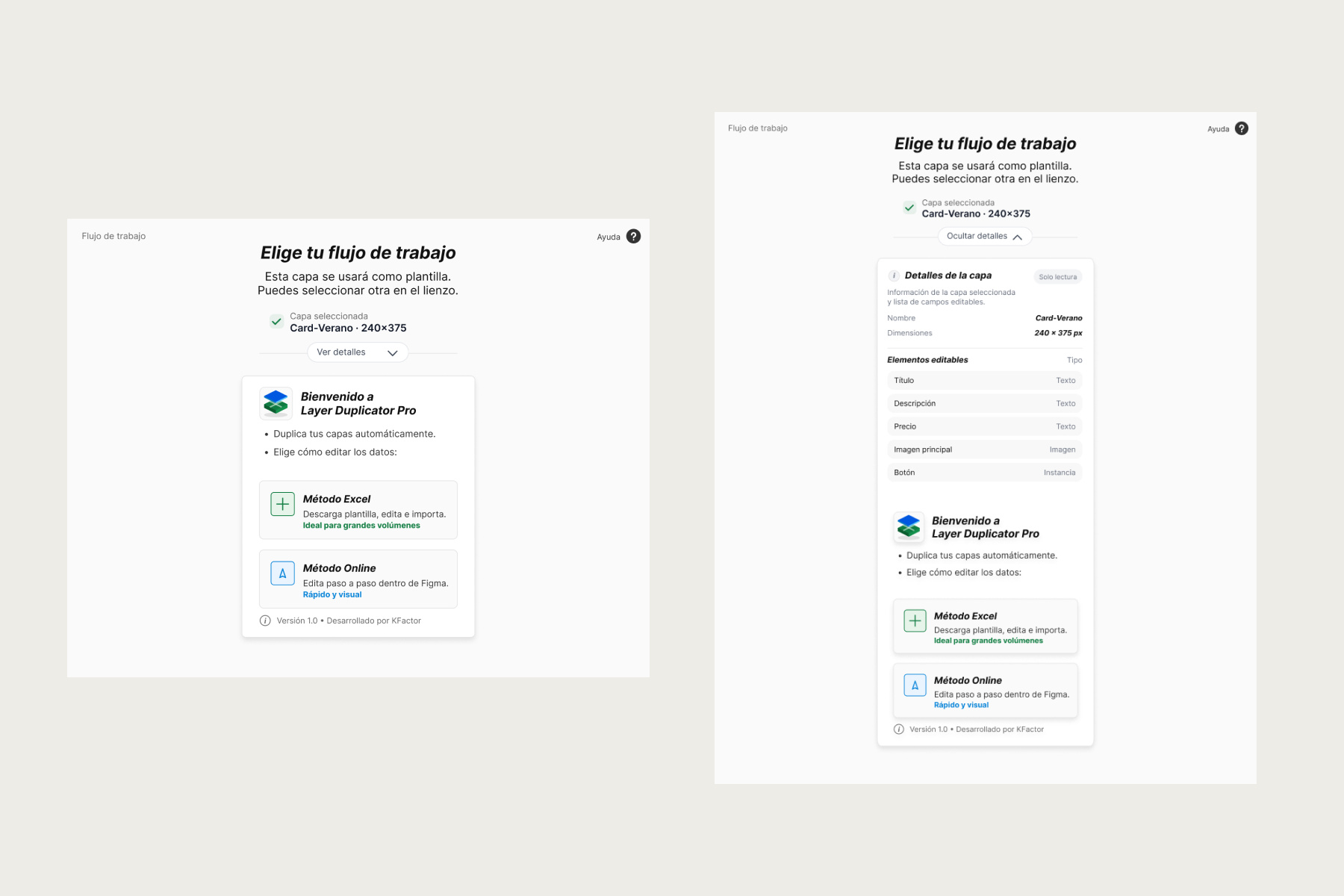Click the Card-Verano name value in details

1059,318
